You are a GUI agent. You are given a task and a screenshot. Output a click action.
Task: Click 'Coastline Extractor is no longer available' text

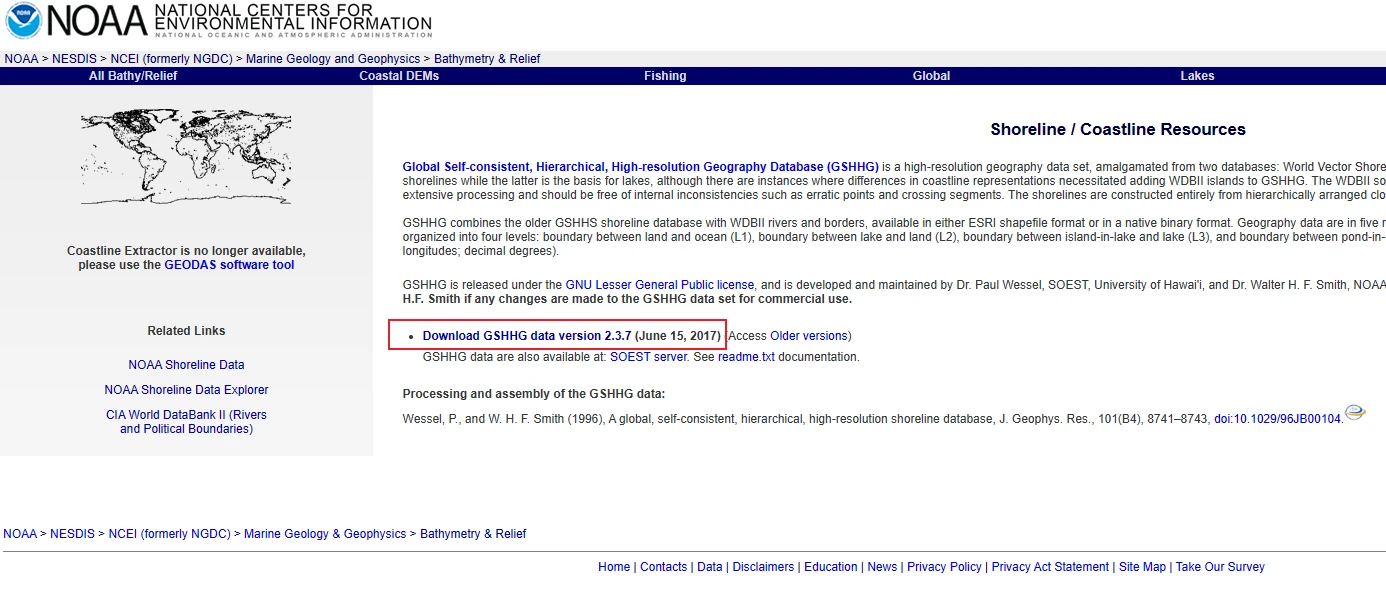click(x=186, y=251)
